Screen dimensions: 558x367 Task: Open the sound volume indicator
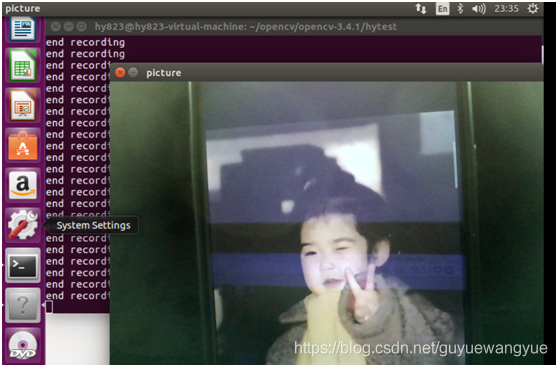pyautogui.click(x=478, y=9)
